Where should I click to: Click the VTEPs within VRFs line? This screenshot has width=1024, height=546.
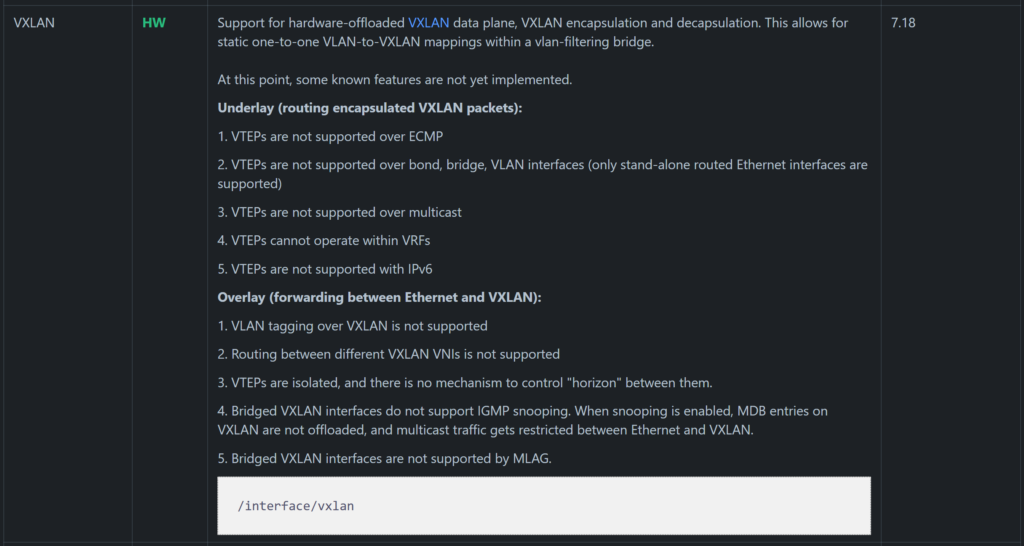click(x=324, y=240)
